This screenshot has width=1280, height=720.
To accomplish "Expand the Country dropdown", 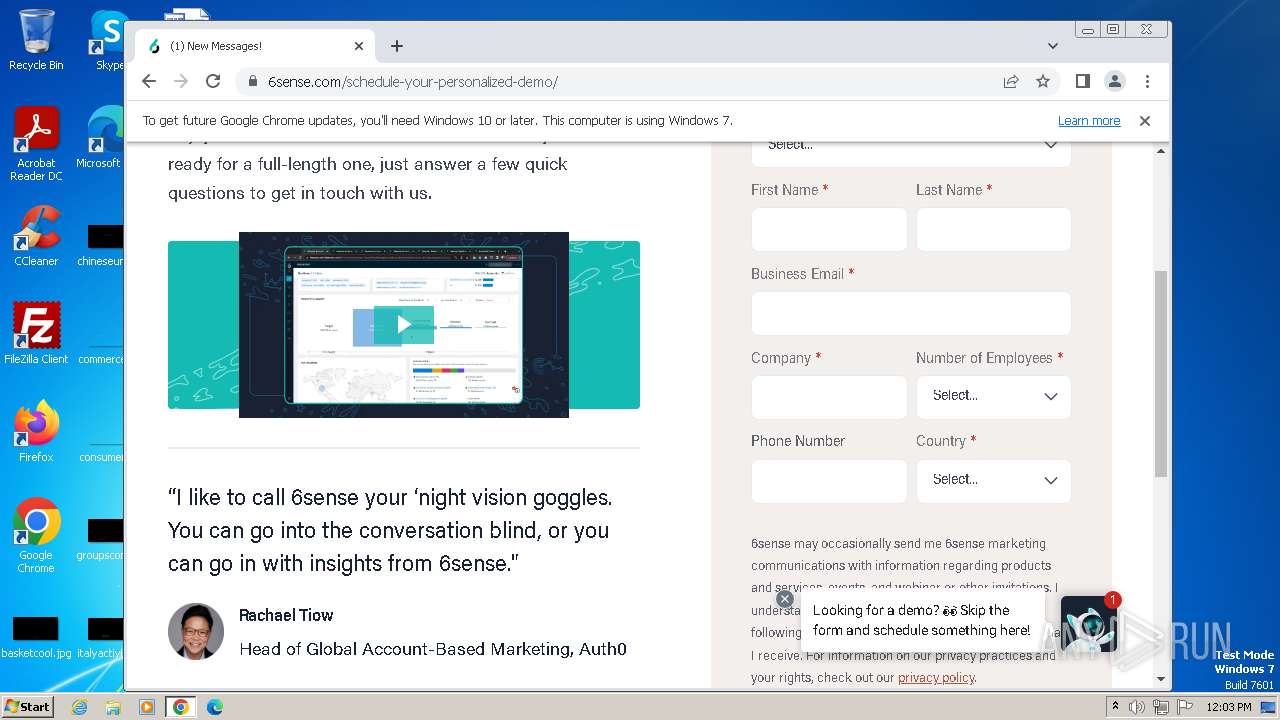I will pyautogui.click(x=993, y=481).
